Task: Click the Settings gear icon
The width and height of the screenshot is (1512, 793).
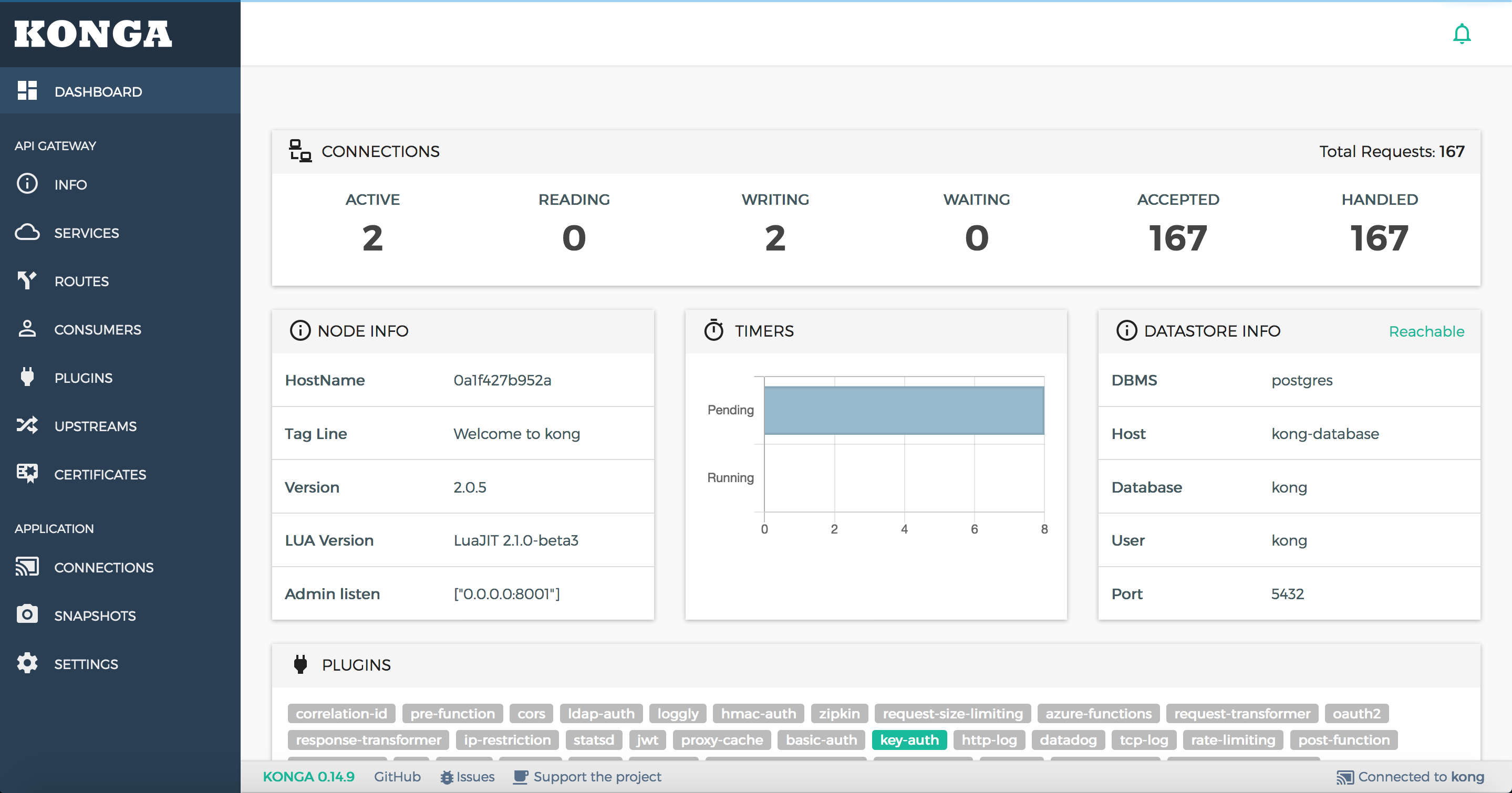Action: pos(27,663)
